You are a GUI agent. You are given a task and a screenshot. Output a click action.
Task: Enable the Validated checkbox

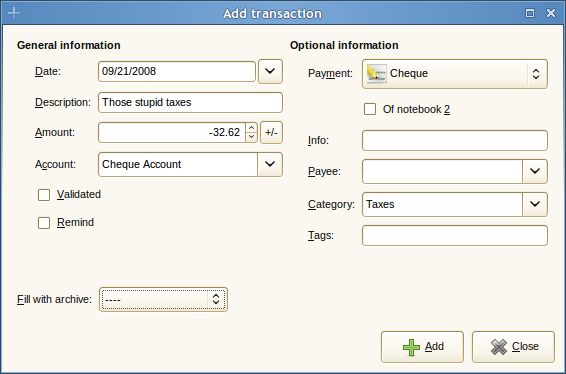(44, 195)
